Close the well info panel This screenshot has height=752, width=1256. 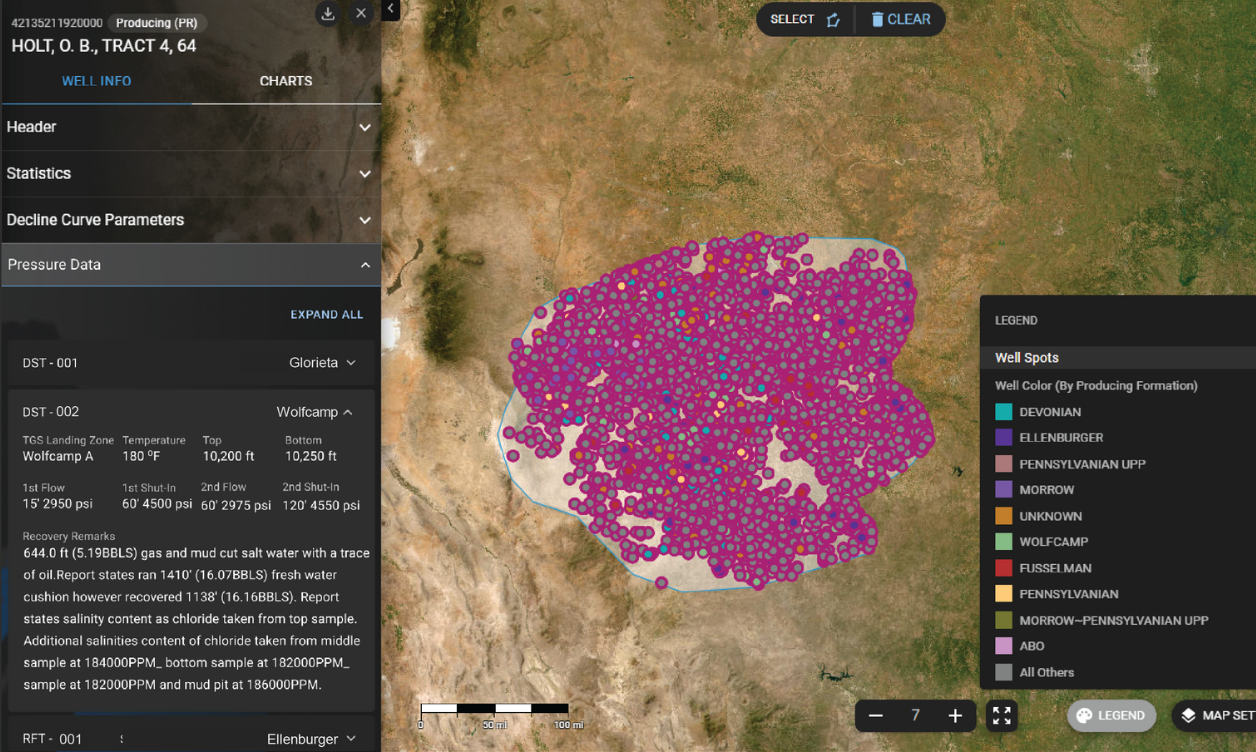coord(361,14)
